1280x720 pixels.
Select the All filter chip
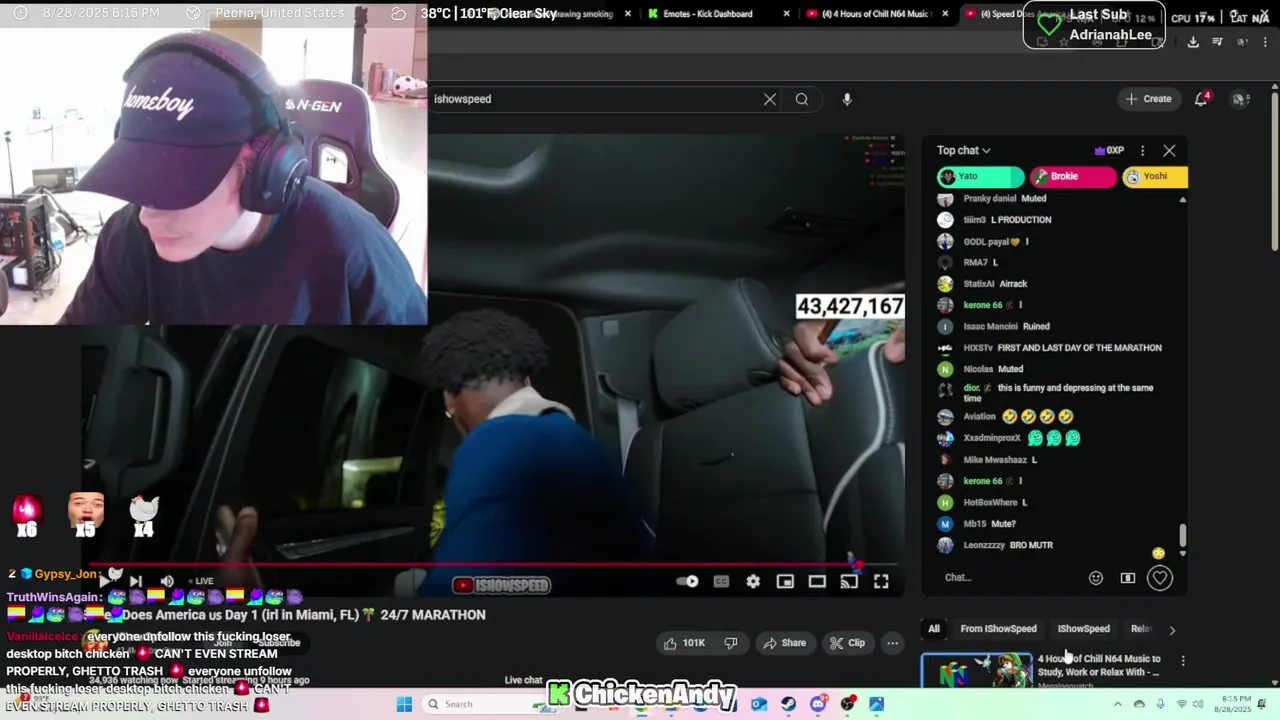tap(934, 629)
